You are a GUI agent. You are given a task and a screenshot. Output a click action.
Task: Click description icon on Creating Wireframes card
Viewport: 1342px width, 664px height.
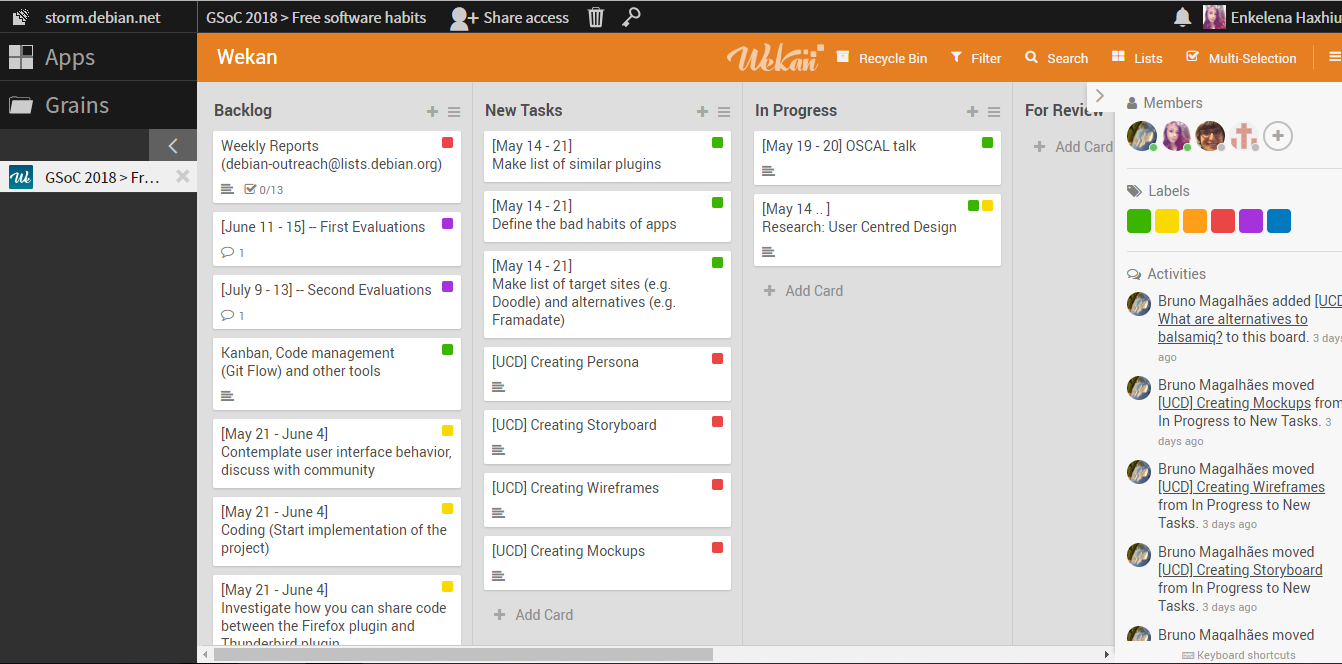pyautogui.click(x=499, y=513)
